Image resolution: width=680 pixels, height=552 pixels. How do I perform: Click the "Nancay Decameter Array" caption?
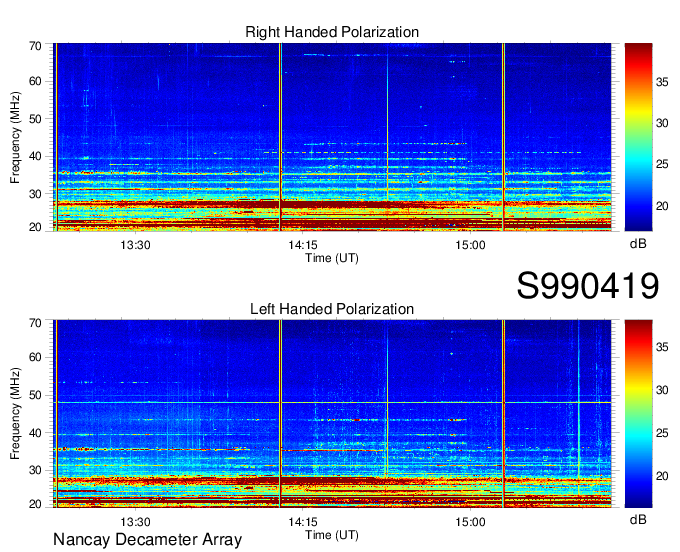(147, 540)
